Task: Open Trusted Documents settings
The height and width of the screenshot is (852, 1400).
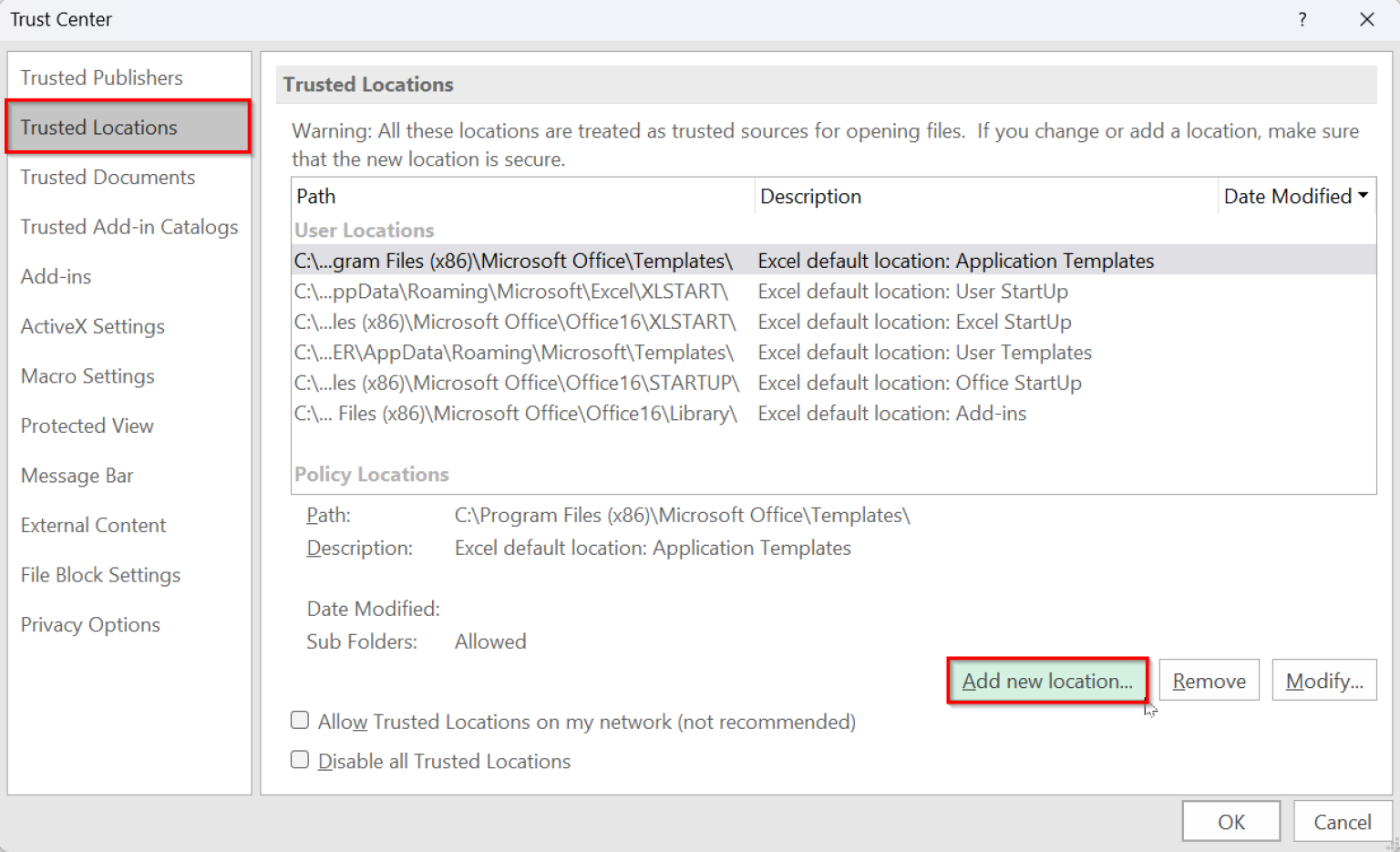Action: coord(108,177)
